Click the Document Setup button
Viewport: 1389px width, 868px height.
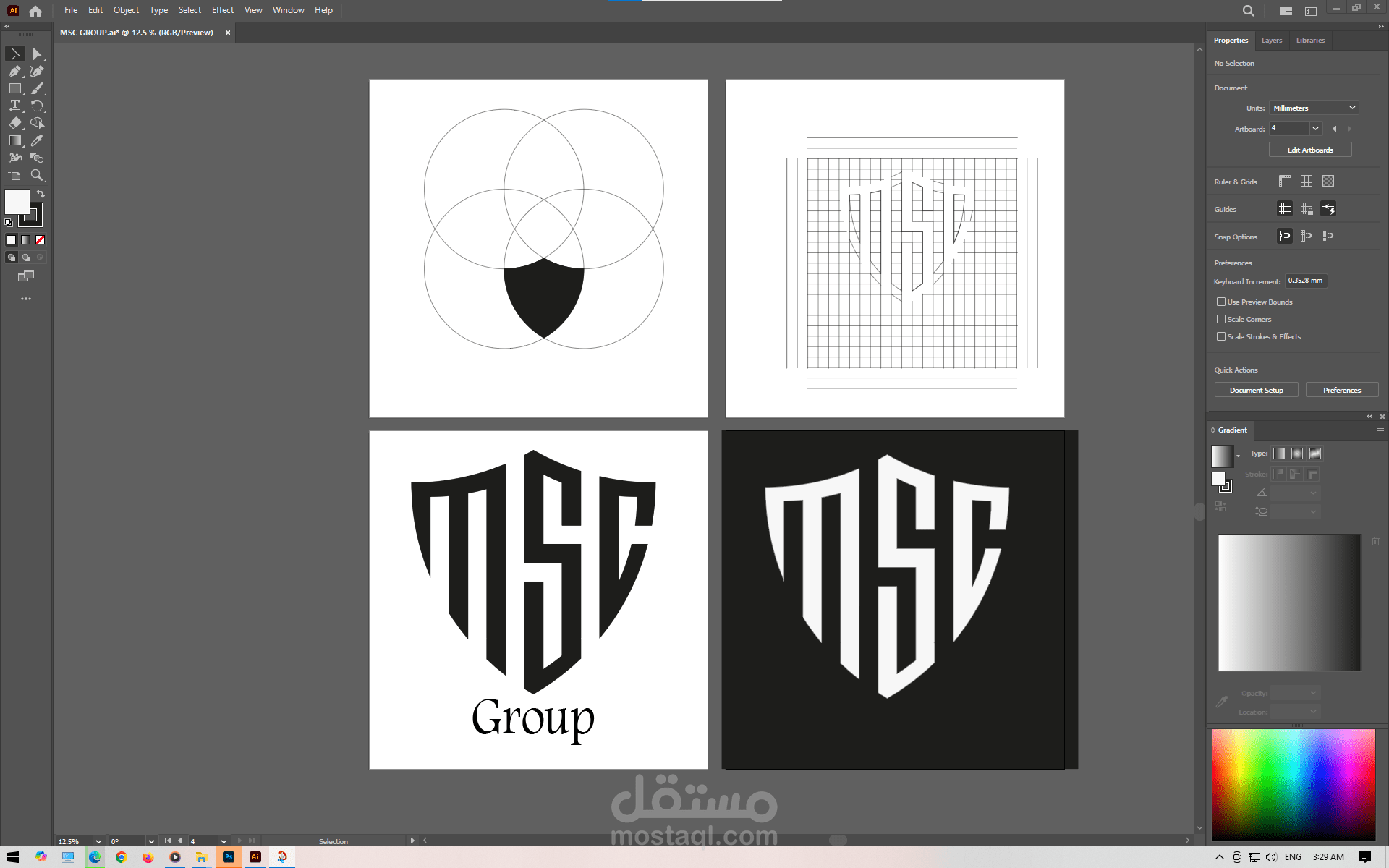1256,390
